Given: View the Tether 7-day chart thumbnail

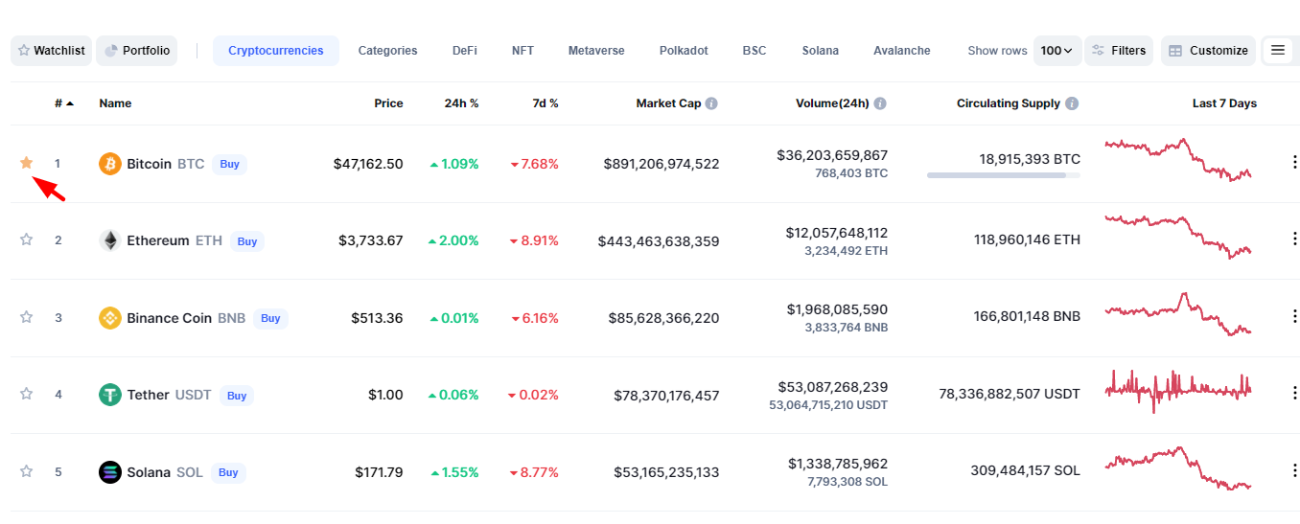Looking at the screenshot, I should coord(1177,388).
